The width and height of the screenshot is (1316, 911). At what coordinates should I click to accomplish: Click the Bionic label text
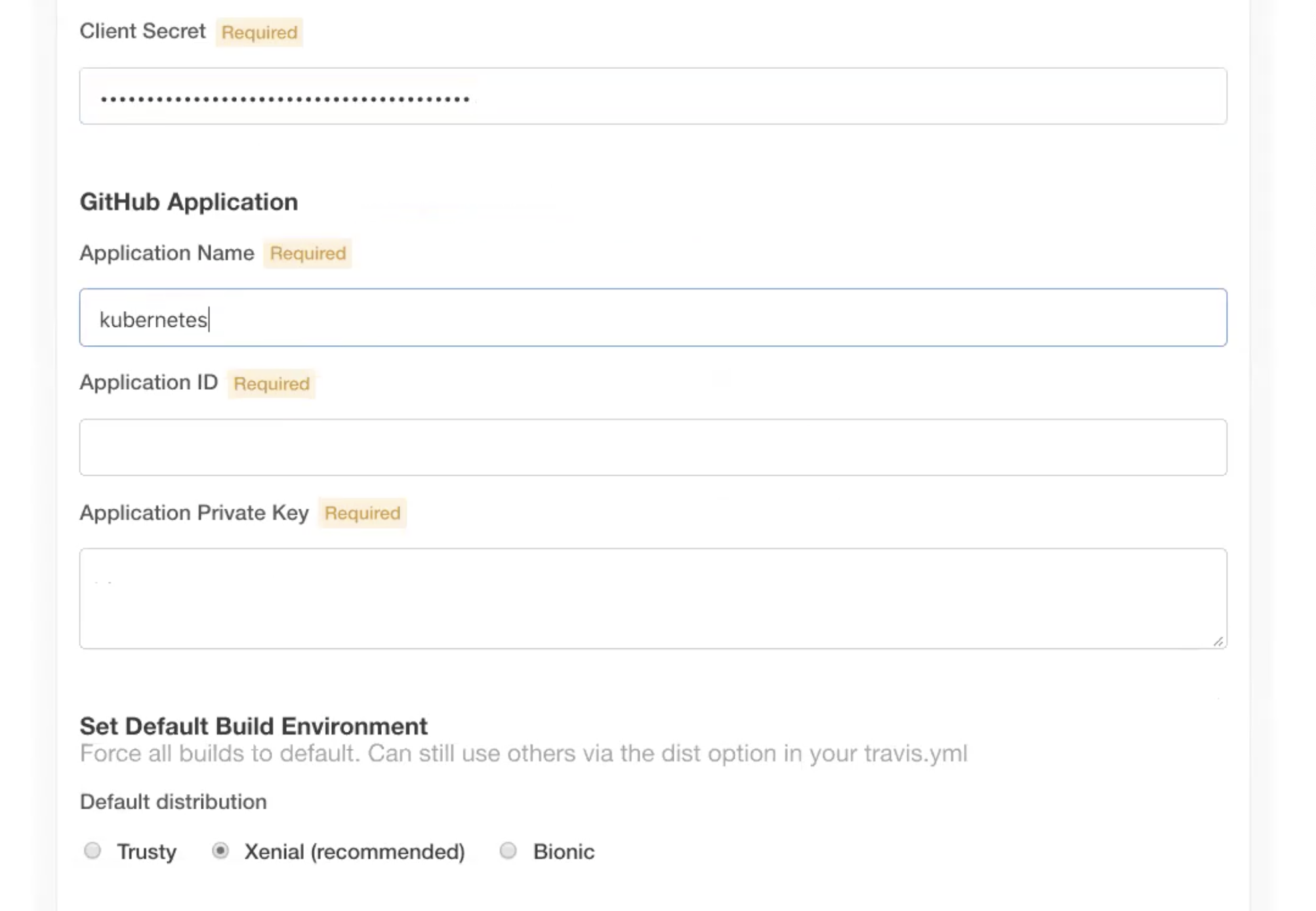pyautogui.click(x=564, y=852)
